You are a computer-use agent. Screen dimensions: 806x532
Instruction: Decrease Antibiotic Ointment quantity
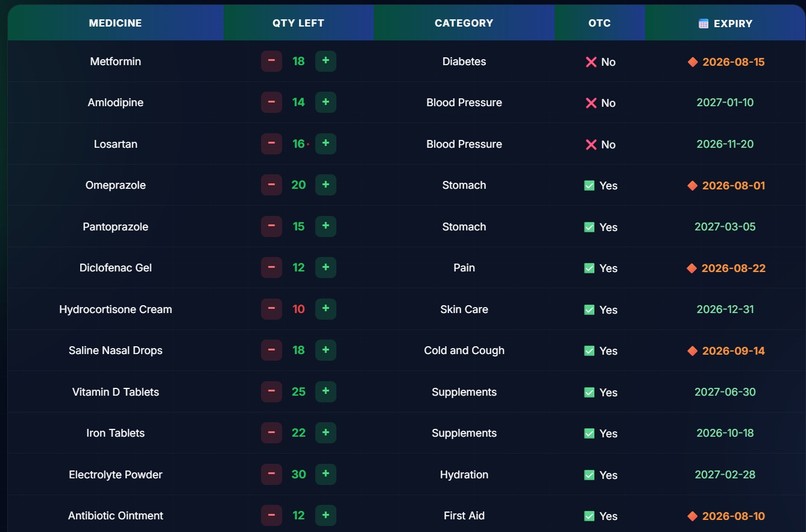click(271, 516)
